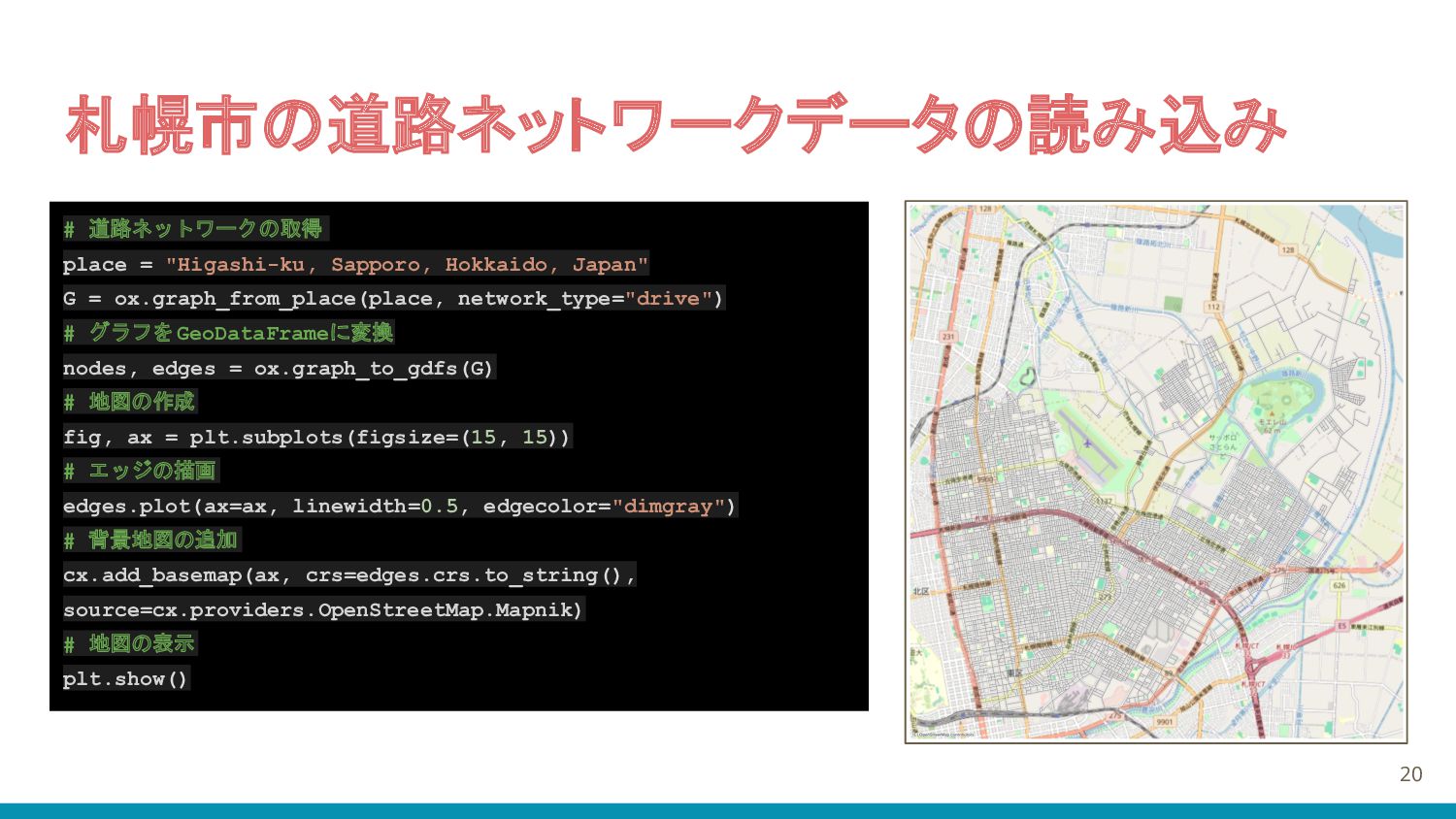
Task: Click the comment '# 地図の表示'
Action: pyautogui.click(x=129, y=643)
